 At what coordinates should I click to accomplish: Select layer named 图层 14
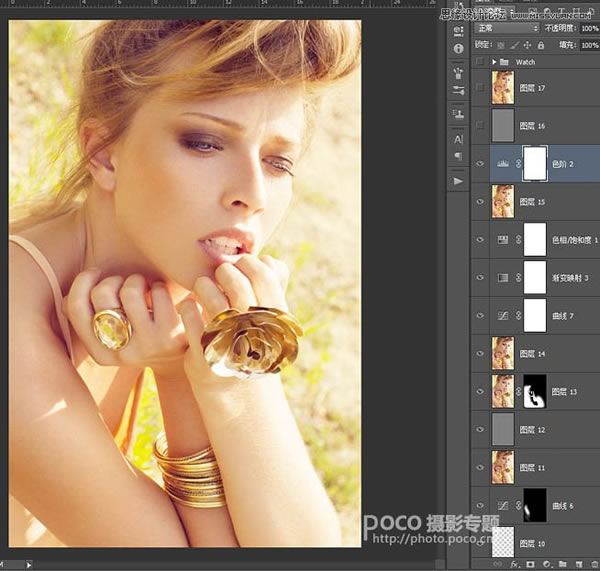pyautogui.click(x=532, y=354)
